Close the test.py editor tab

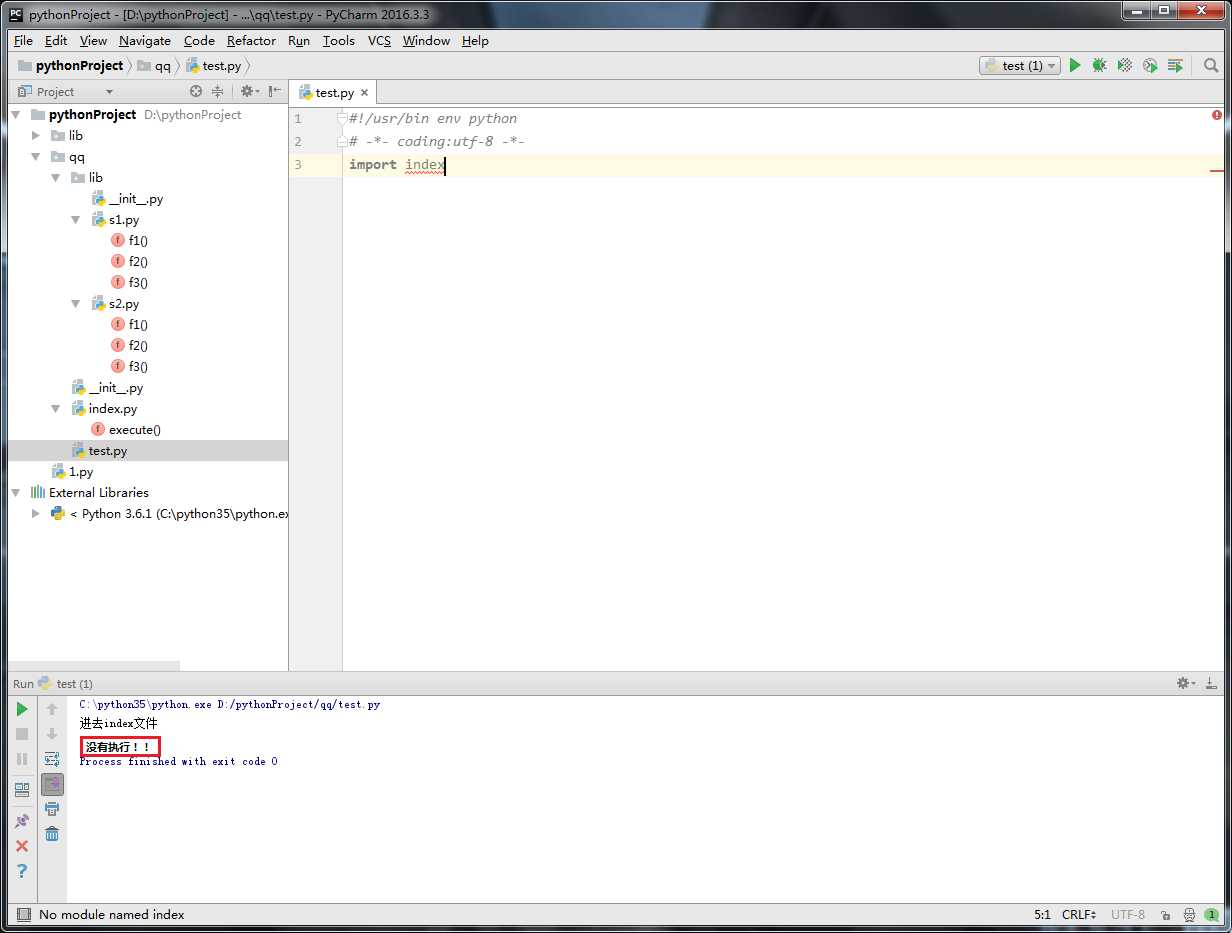[365, 92]
